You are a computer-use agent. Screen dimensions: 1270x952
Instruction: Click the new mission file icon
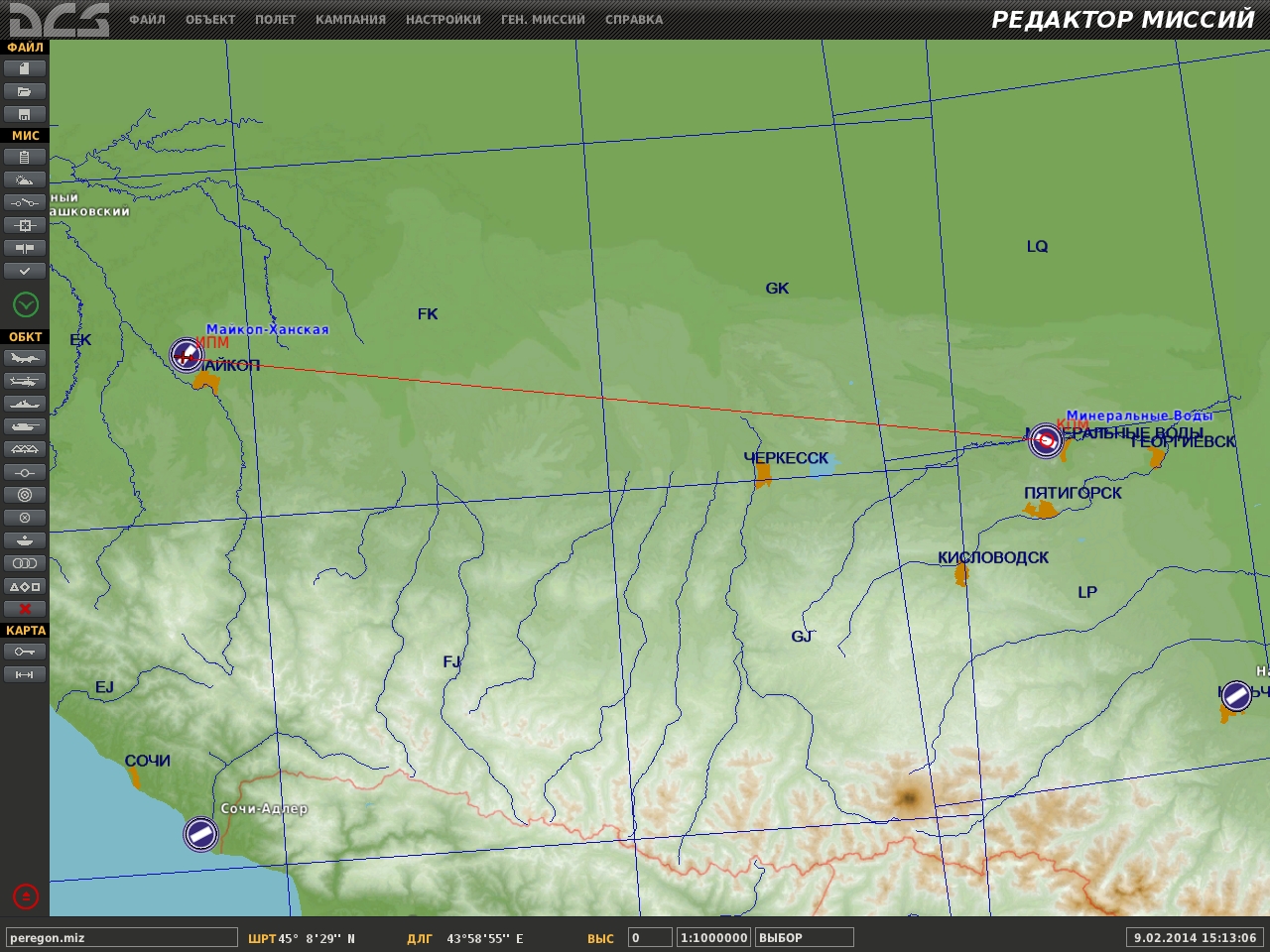(x=25, y=68)
